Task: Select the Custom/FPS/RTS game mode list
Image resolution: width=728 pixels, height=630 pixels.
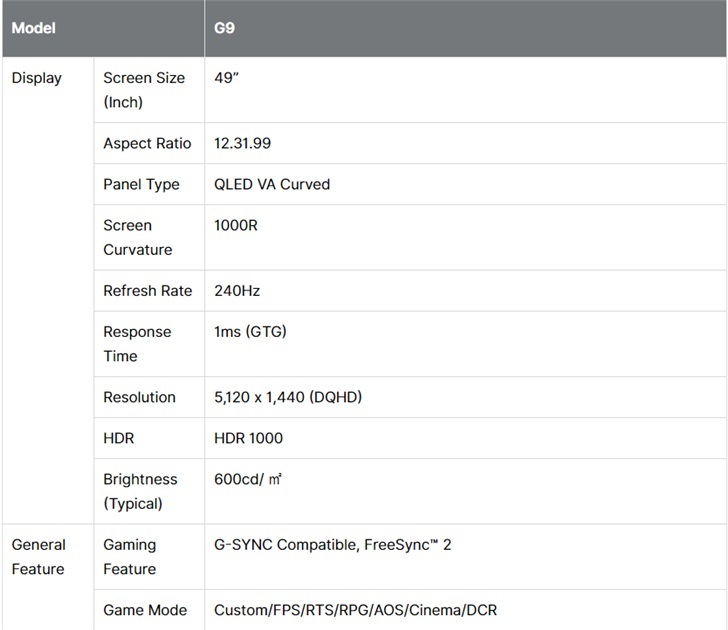Action: (355, 610)
